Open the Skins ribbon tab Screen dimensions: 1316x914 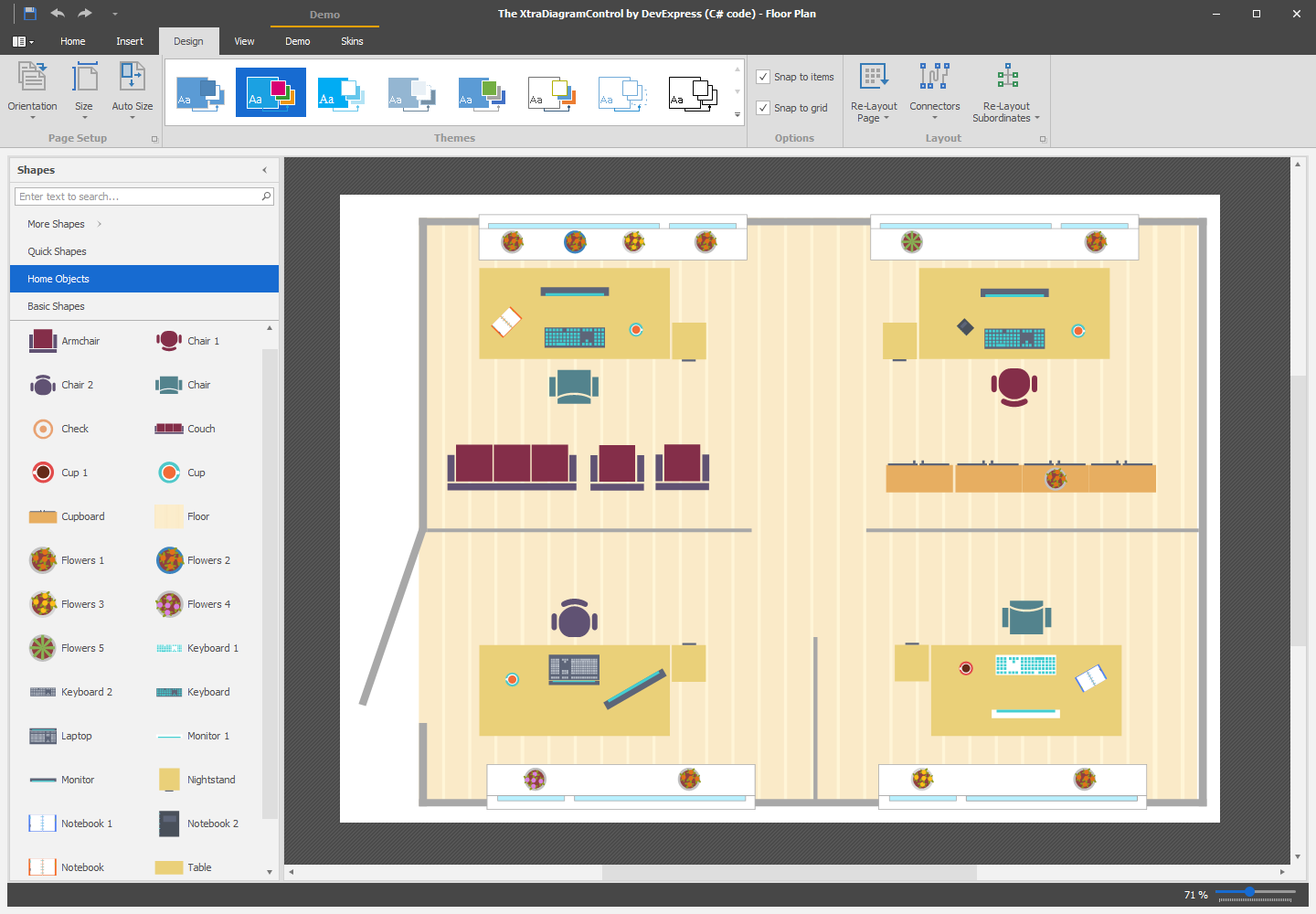click(x=352, y=41)
